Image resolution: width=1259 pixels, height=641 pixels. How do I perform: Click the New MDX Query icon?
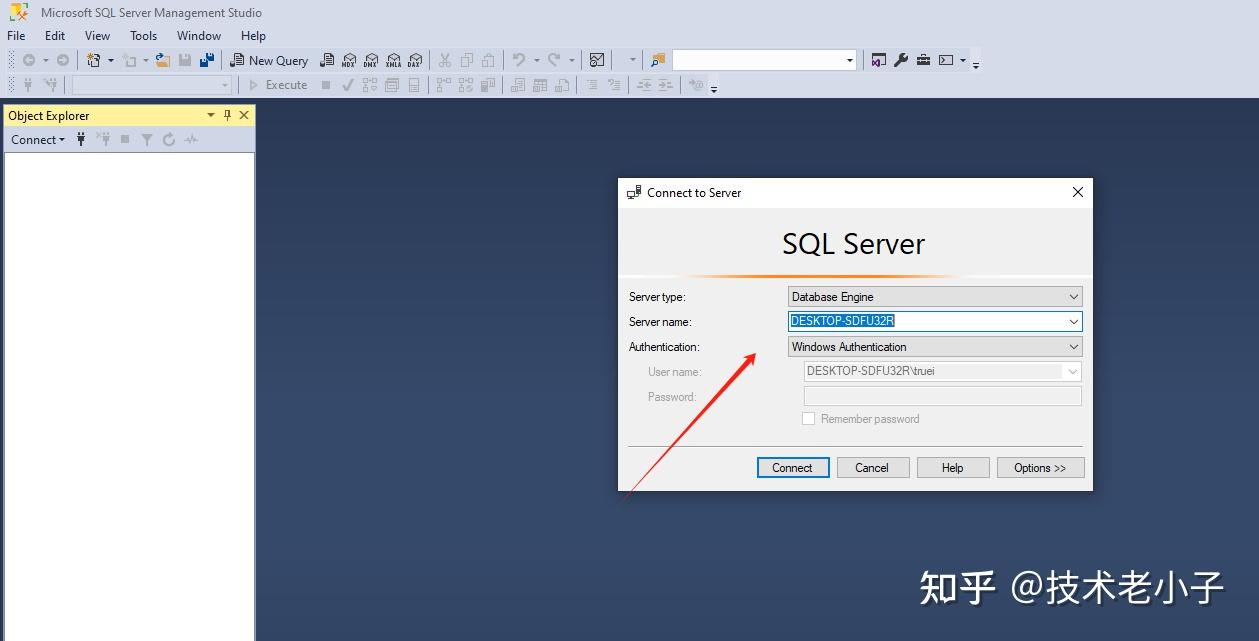(348, 60)
